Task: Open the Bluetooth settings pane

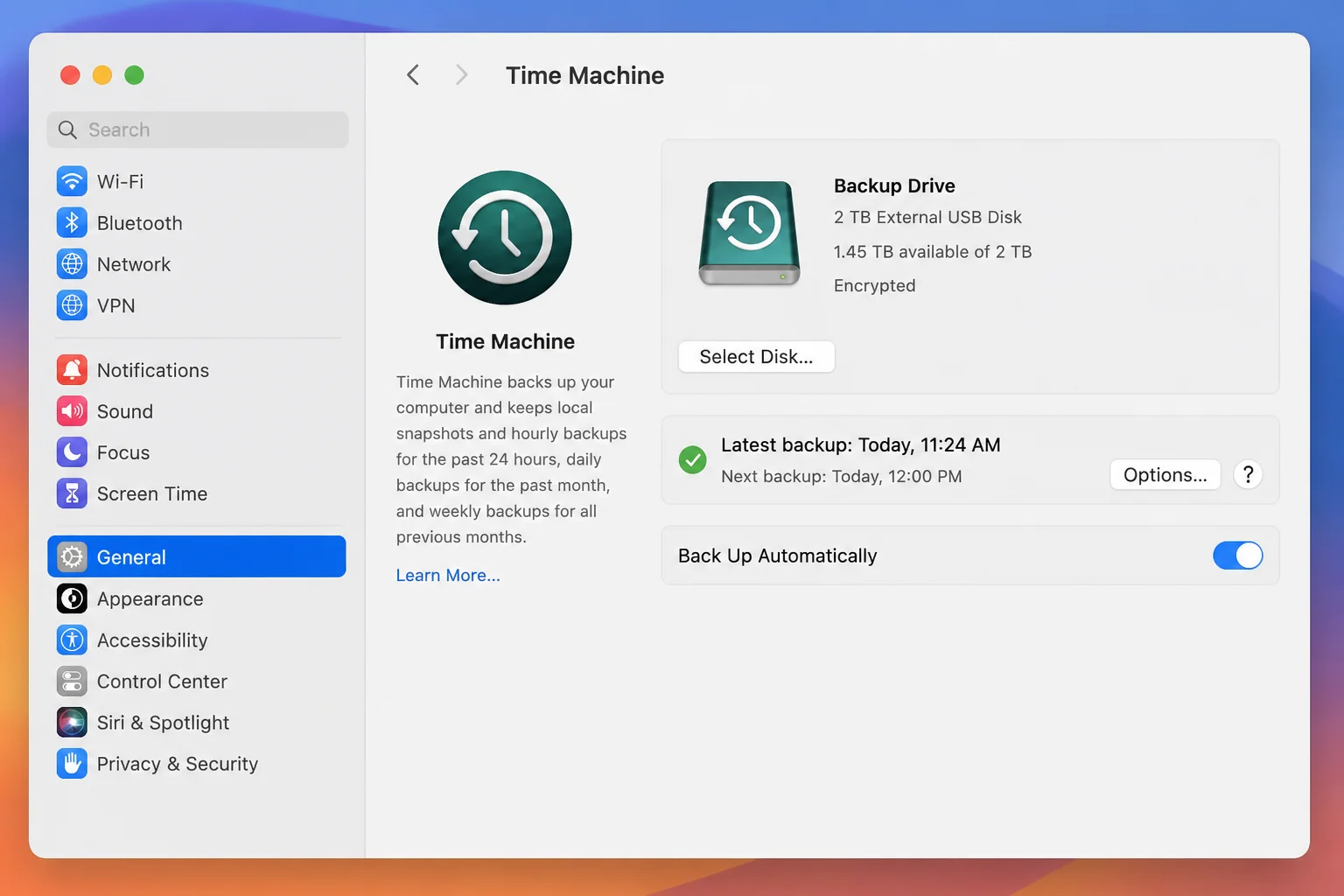Action: (197, 222)
